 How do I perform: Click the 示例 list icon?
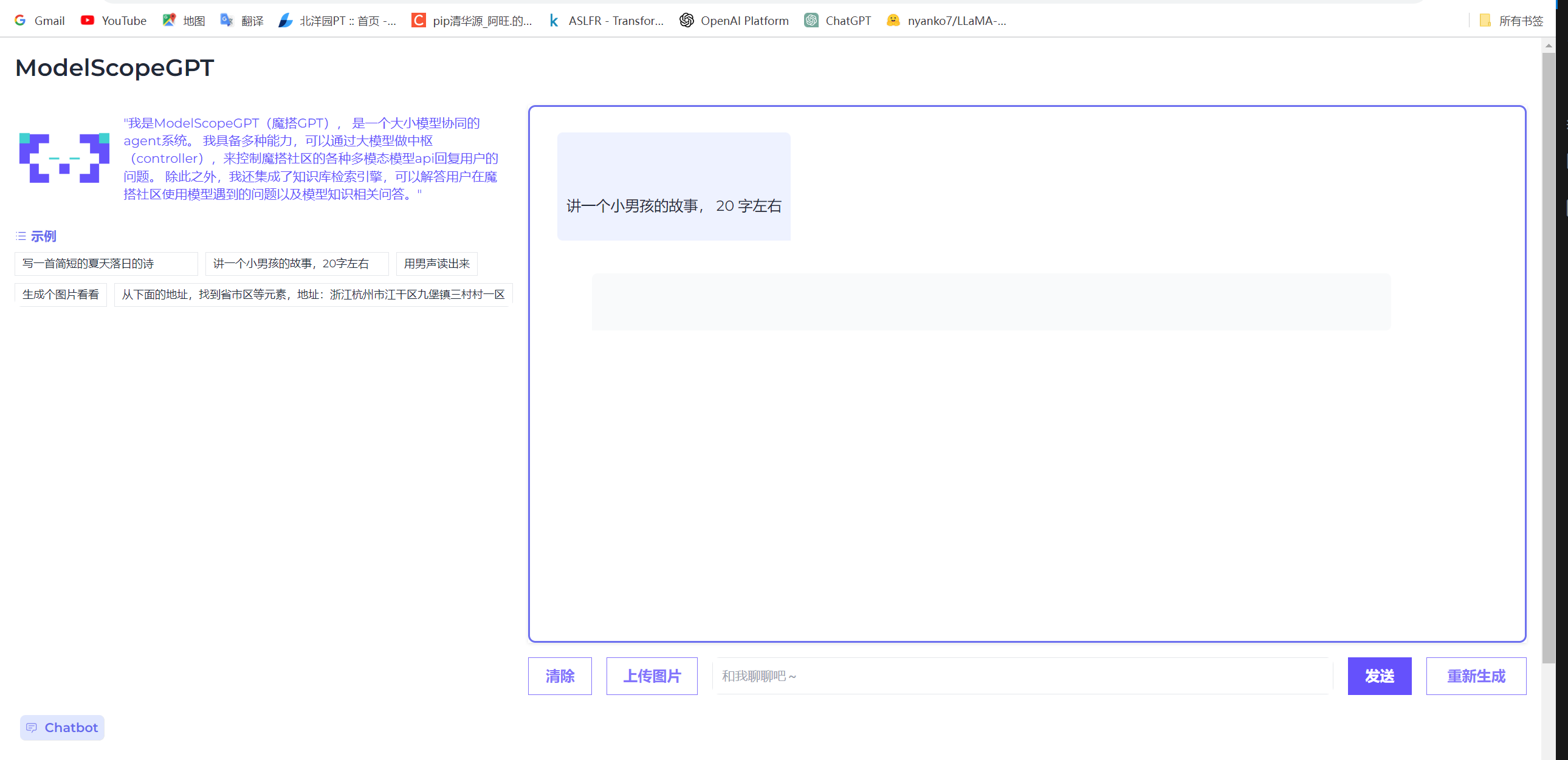coord(21,236)
